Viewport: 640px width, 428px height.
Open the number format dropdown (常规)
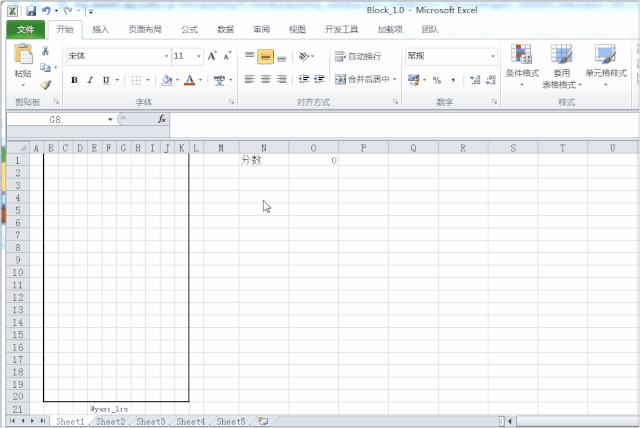450,56
